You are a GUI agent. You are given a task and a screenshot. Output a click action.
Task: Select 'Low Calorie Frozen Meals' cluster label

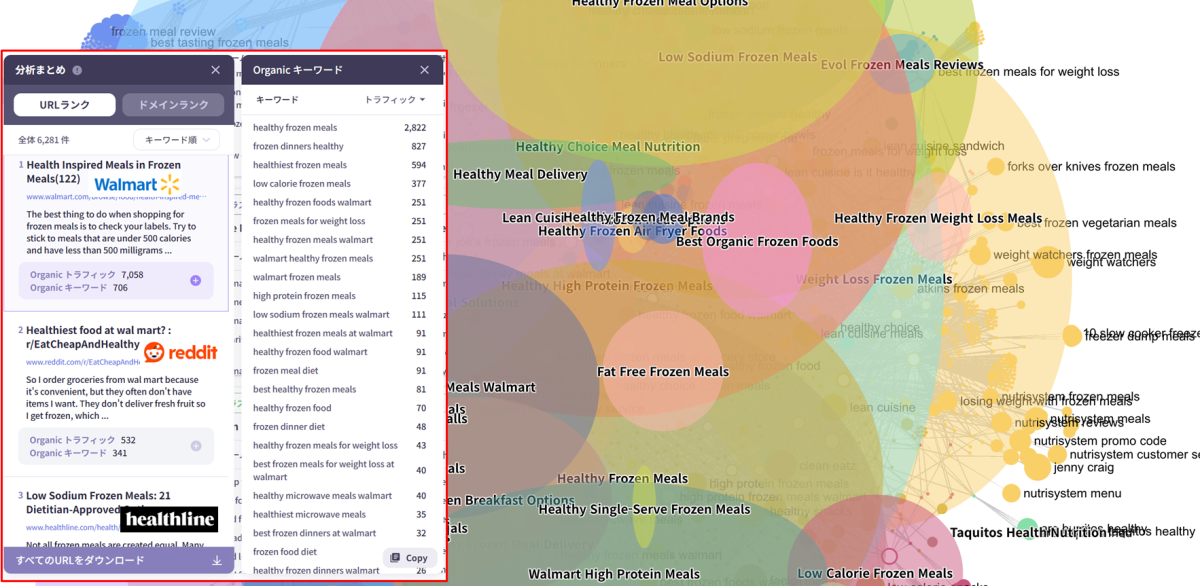[875, 574]
